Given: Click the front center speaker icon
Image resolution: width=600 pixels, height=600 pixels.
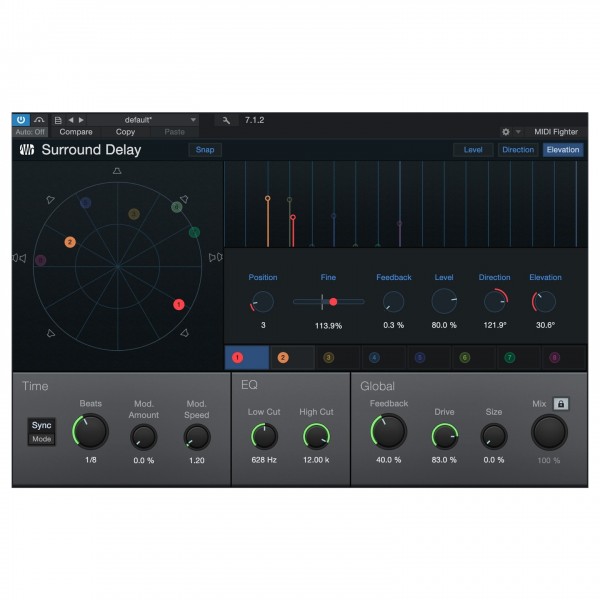Looking at the screenshot, I should tap(117, 171).
